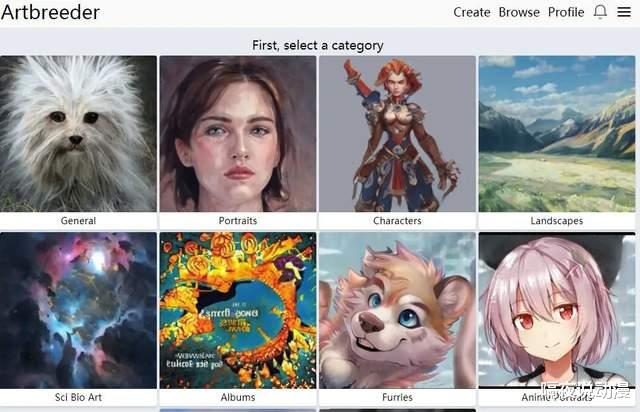Select the cartoon Furries thumbnail
The height and width of the screenshot is (412, 640).
pos(398,310)
